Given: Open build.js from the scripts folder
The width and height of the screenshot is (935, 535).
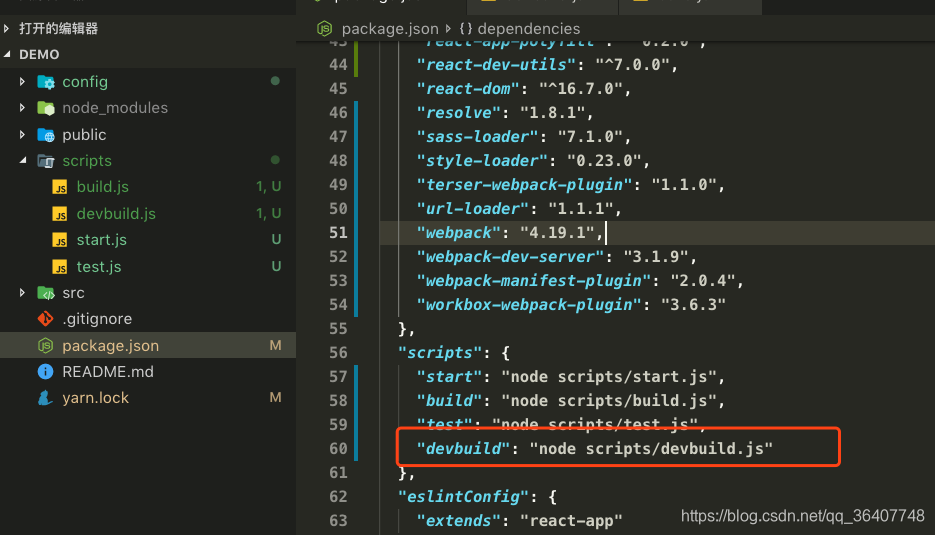Looking at the screenshot, I should tap(103, 187).
